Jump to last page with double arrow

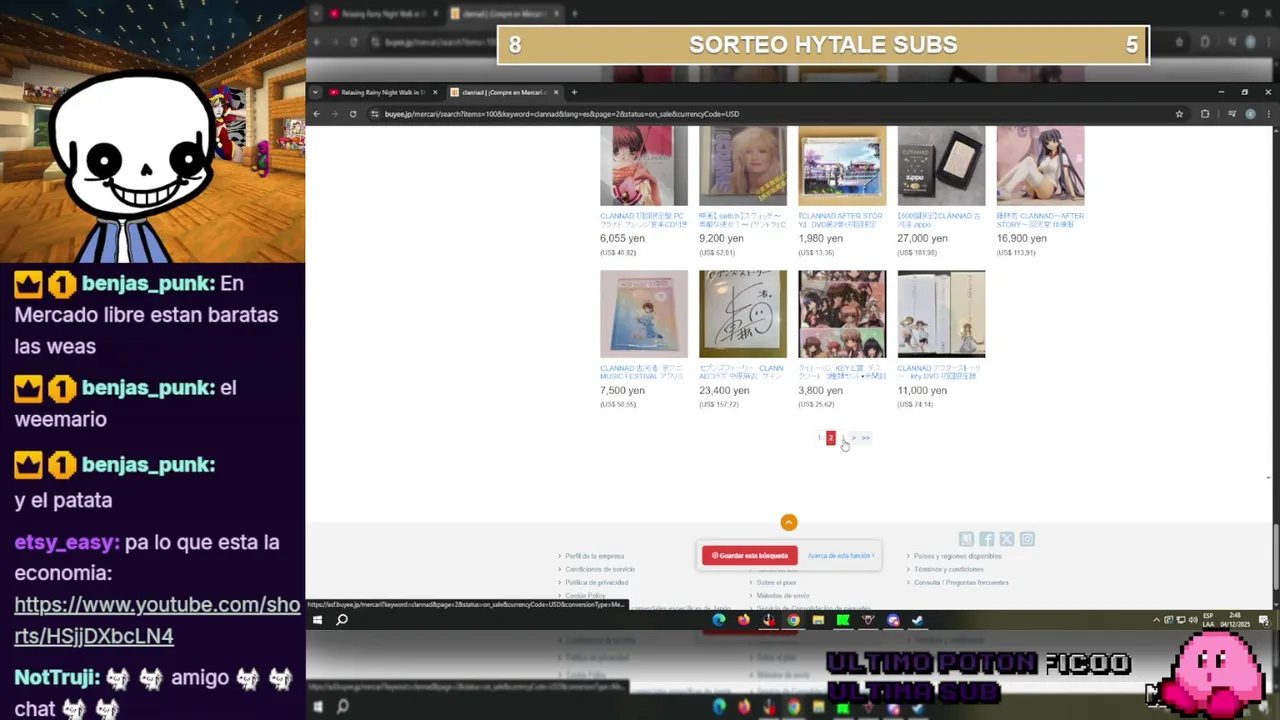coord(866,438)
